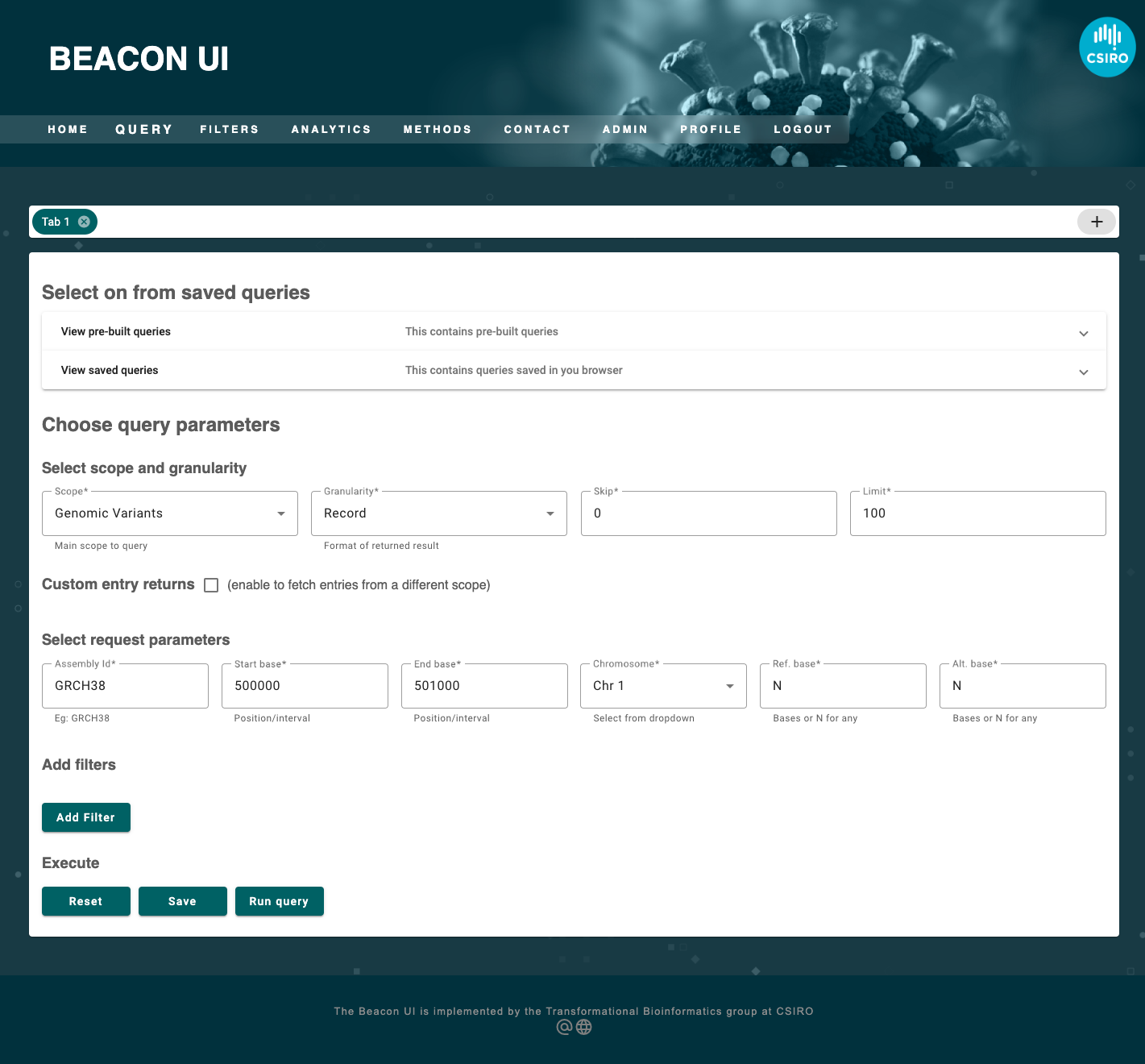Click the CSIRO logo icon
Screen dimensions: 1145x1064
1107,47
